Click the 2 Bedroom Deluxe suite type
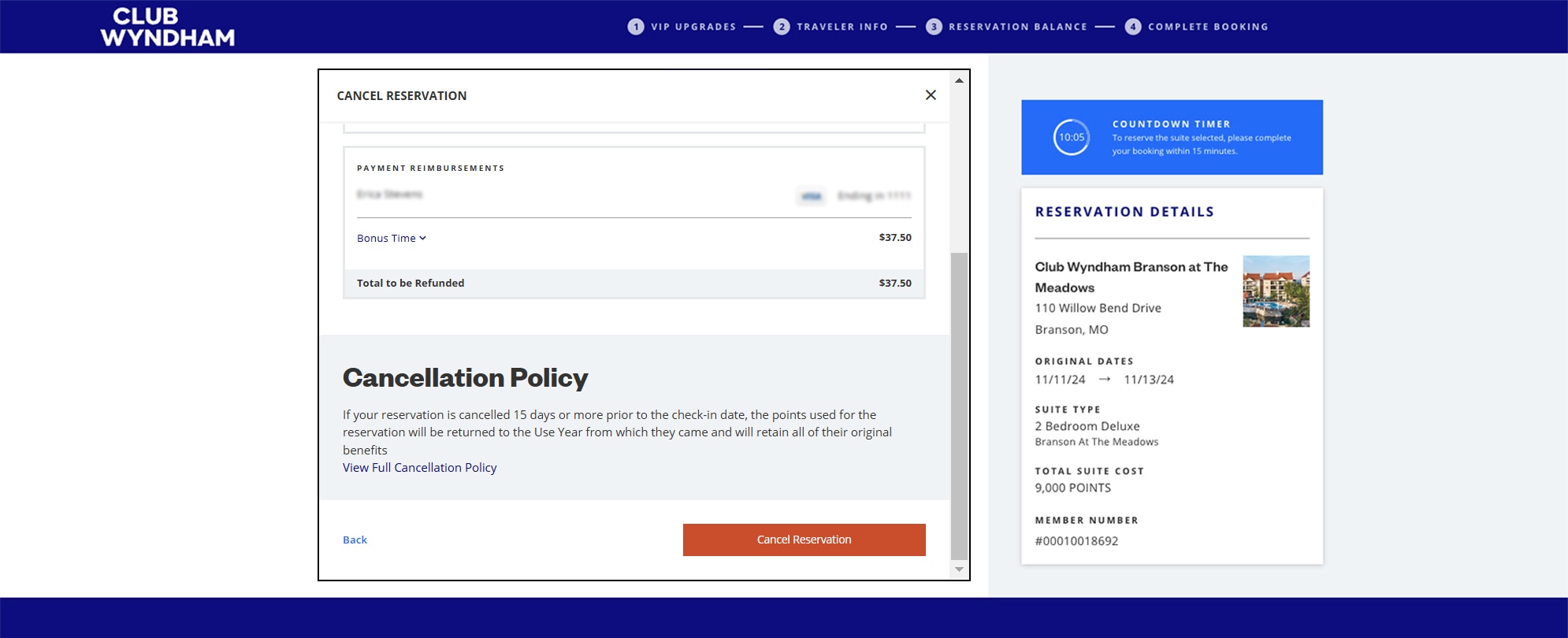Screen dimensions: 1568x638 coord(1087,426)
